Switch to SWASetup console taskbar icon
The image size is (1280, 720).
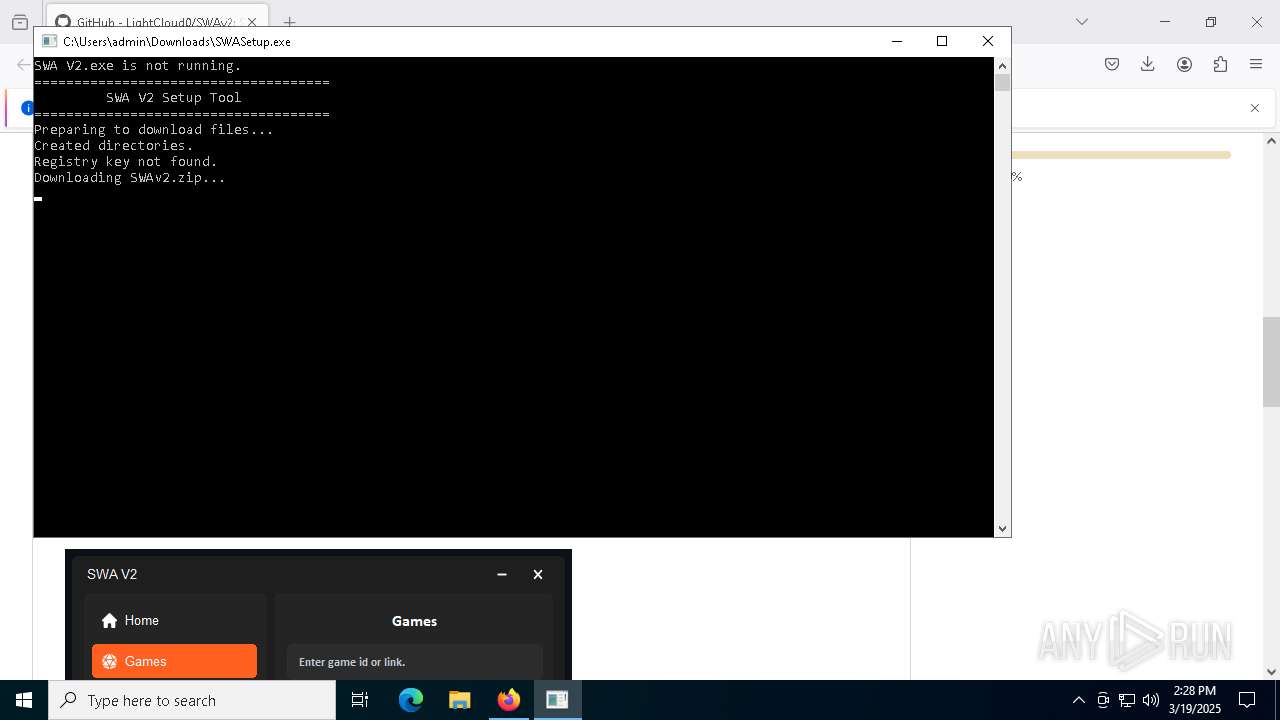point(557,700)
